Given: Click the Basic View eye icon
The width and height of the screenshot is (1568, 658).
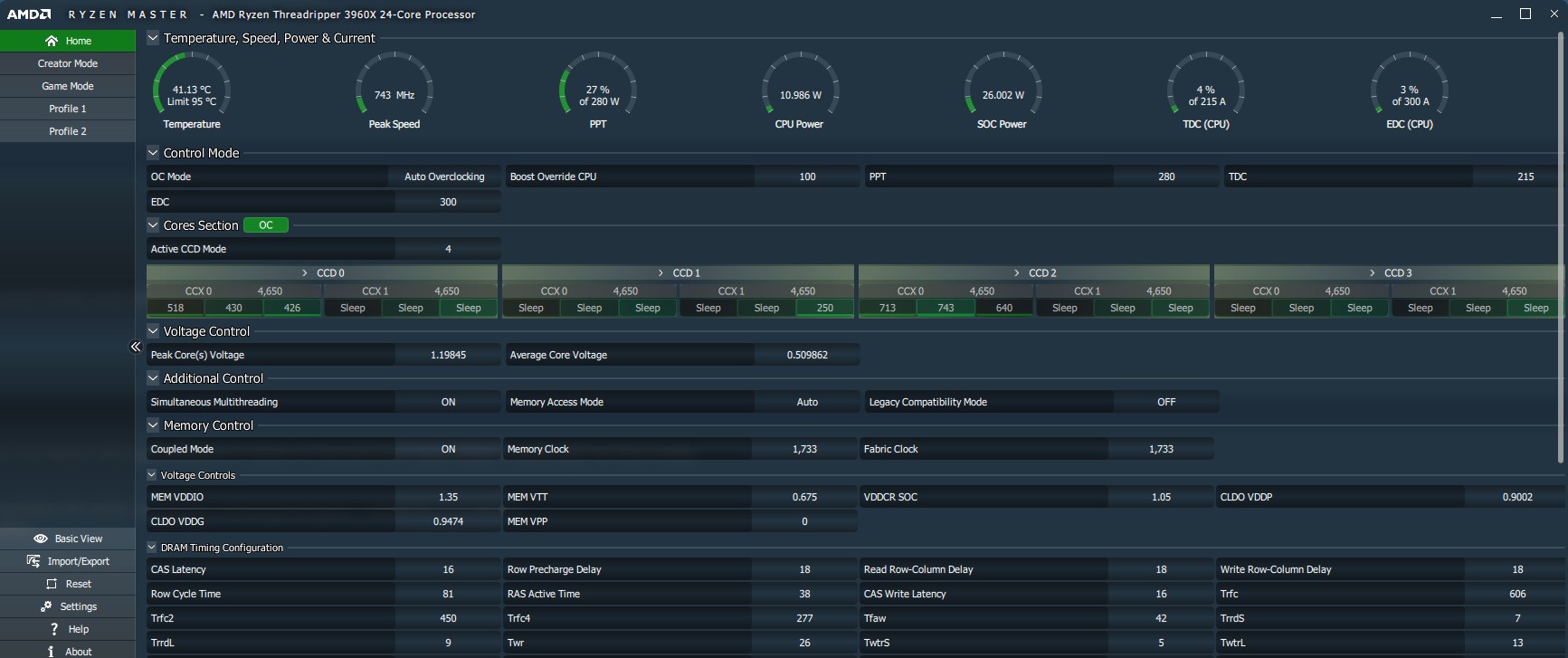Looking at the screenshot, I should coord(41,539).
